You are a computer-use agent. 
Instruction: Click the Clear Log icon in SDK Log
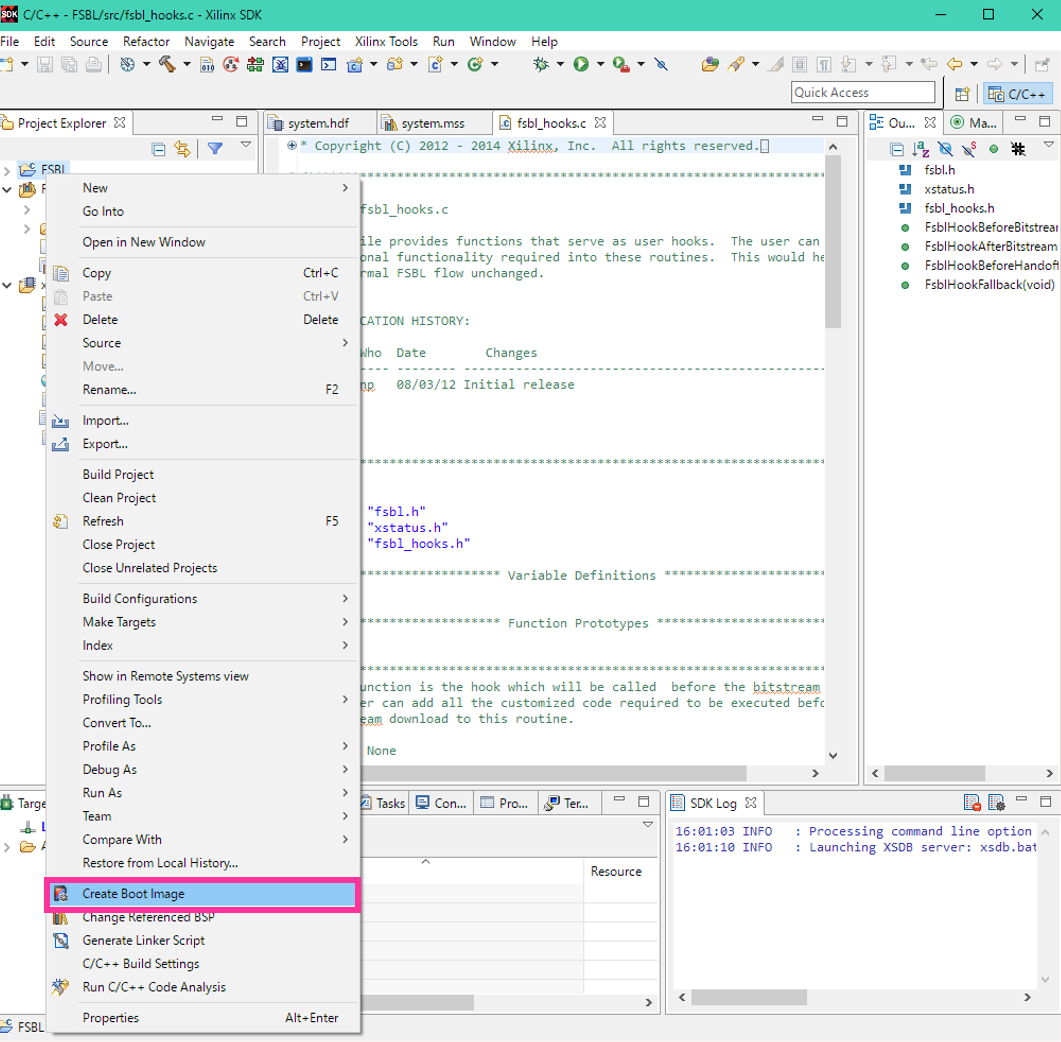(972, 802)
